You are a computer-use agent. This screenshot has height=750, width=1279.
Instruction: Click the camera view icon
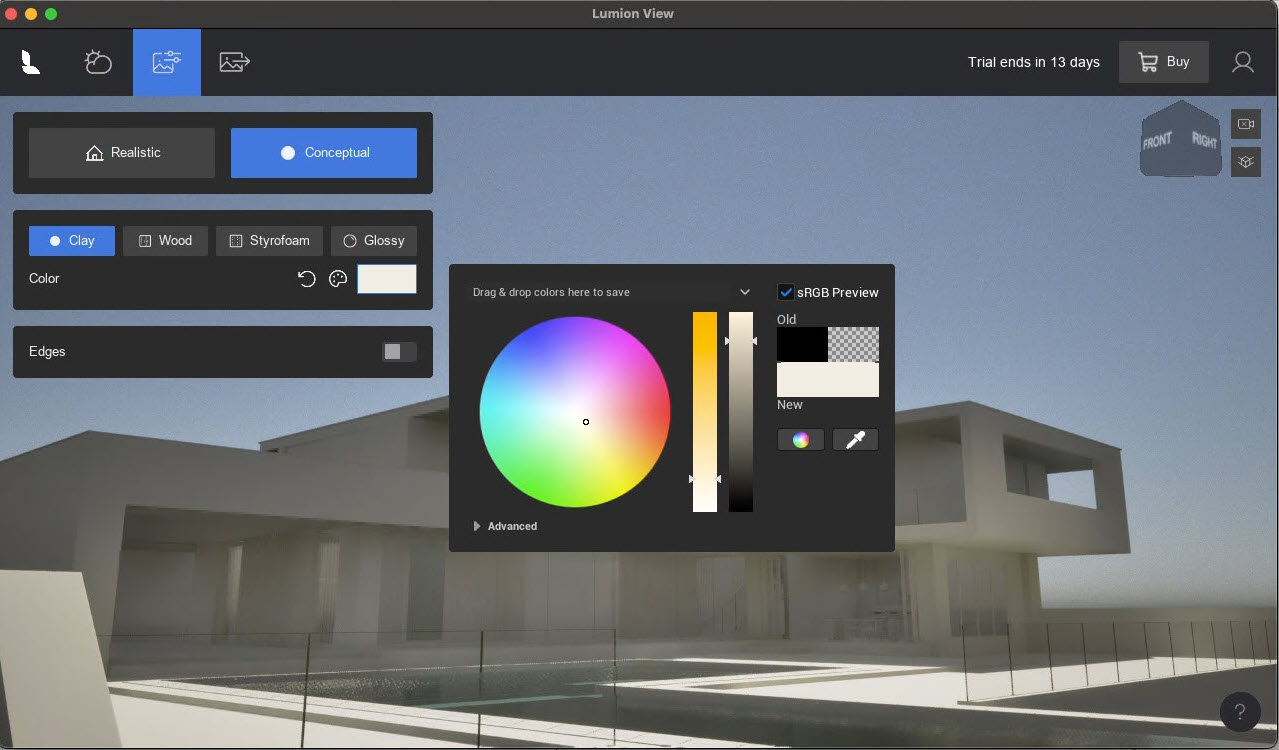(1245, 124)
